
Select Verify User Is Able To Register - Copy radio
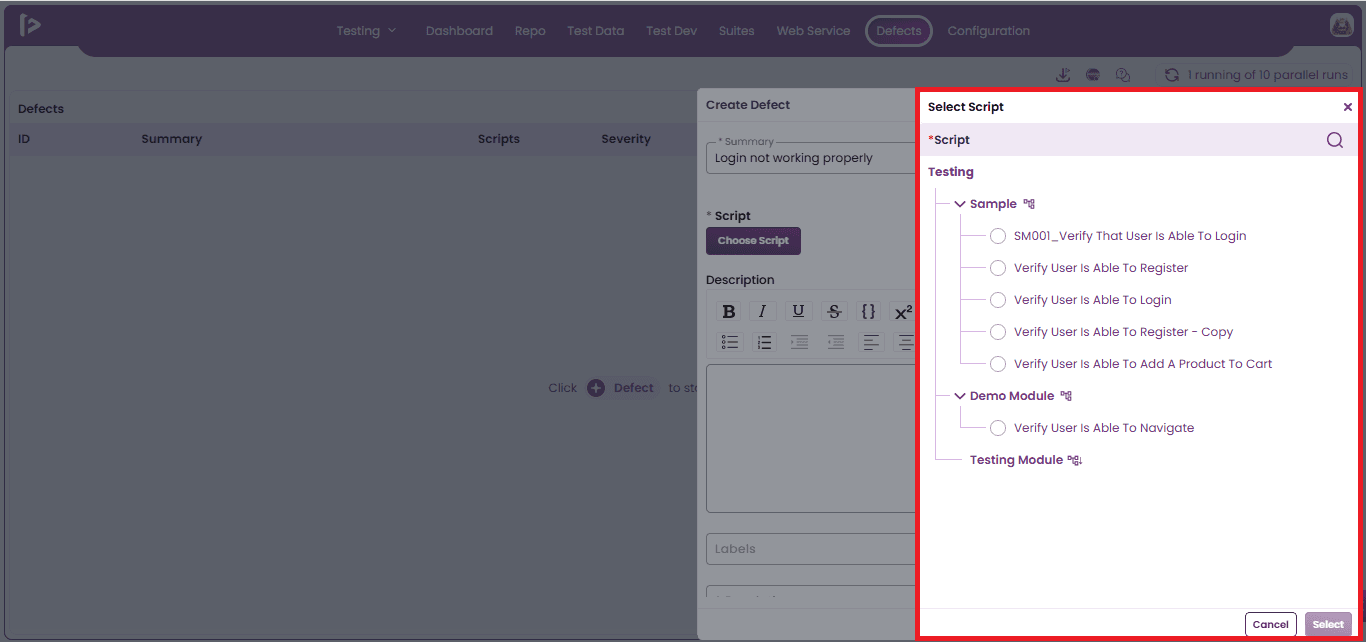pyautogui.click(x=998, y=332)
